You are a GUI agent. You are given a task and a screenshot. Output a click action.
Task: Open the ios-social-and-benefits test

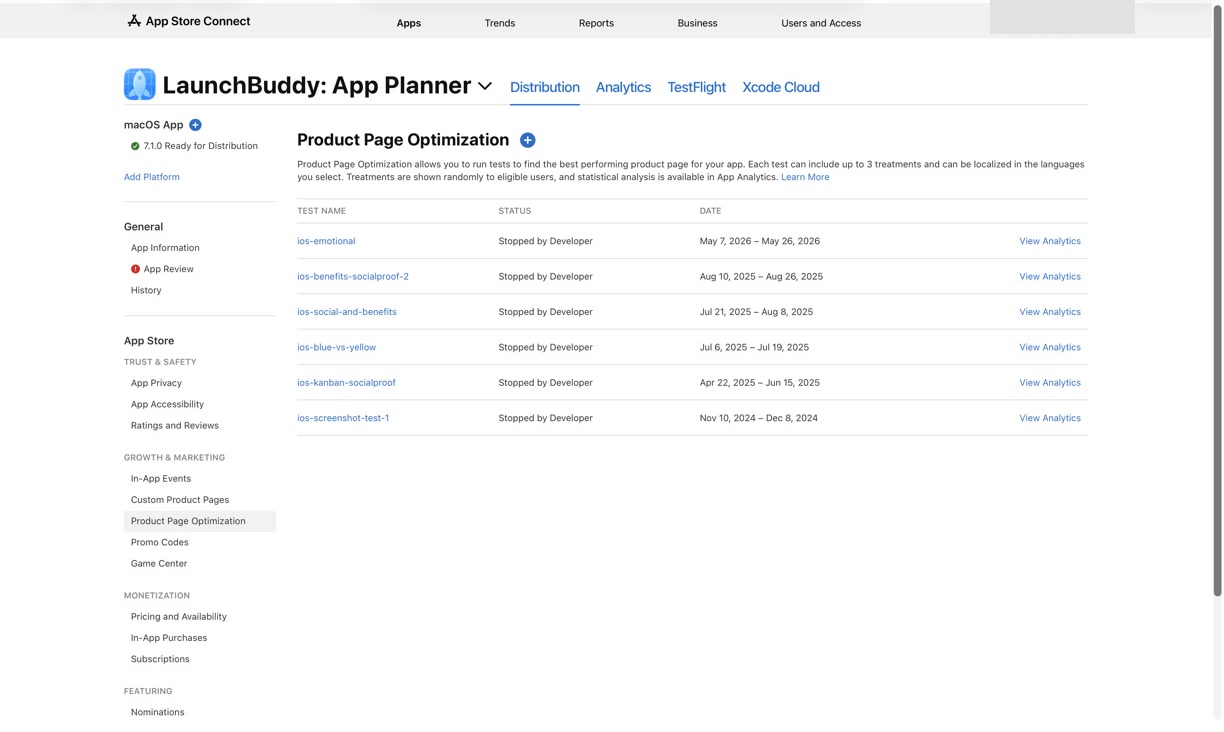347,312
